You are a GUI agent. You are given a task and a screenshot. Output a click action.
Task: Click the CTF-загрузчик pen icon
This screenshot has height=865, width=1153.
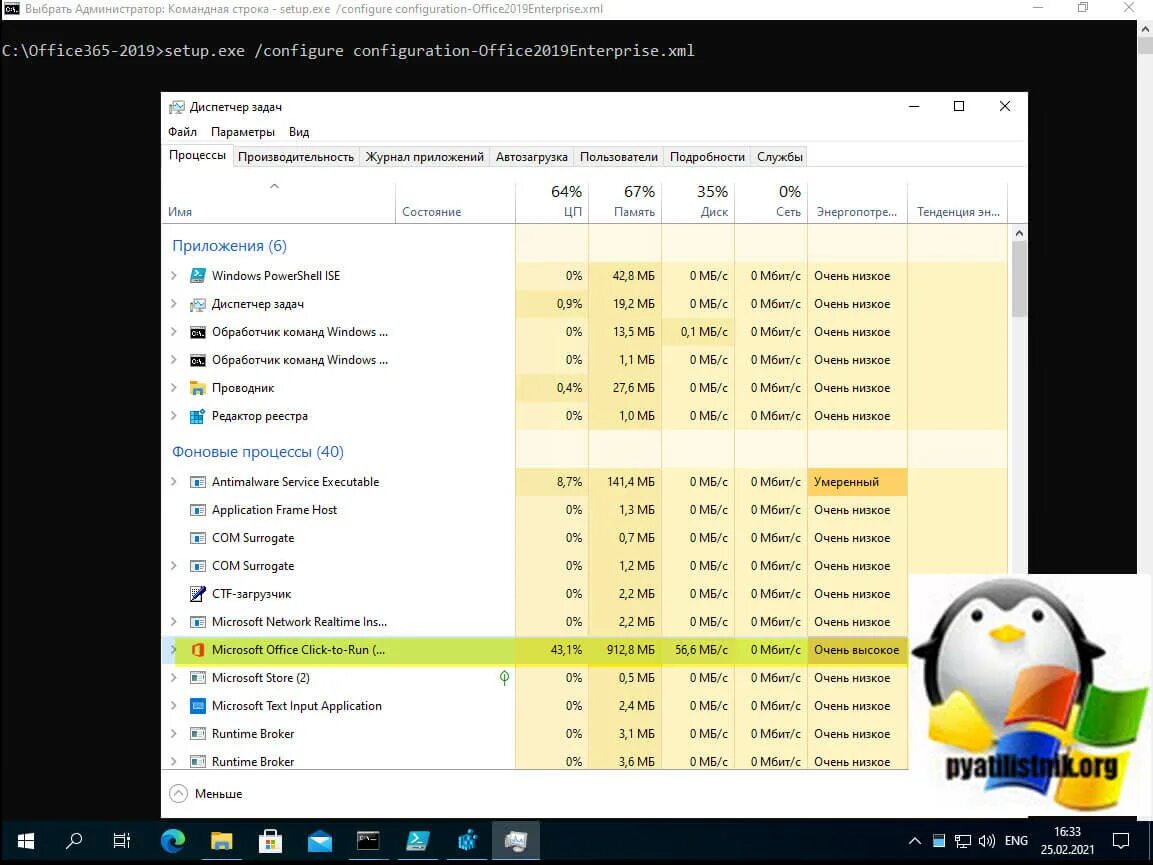pos(197,594)
